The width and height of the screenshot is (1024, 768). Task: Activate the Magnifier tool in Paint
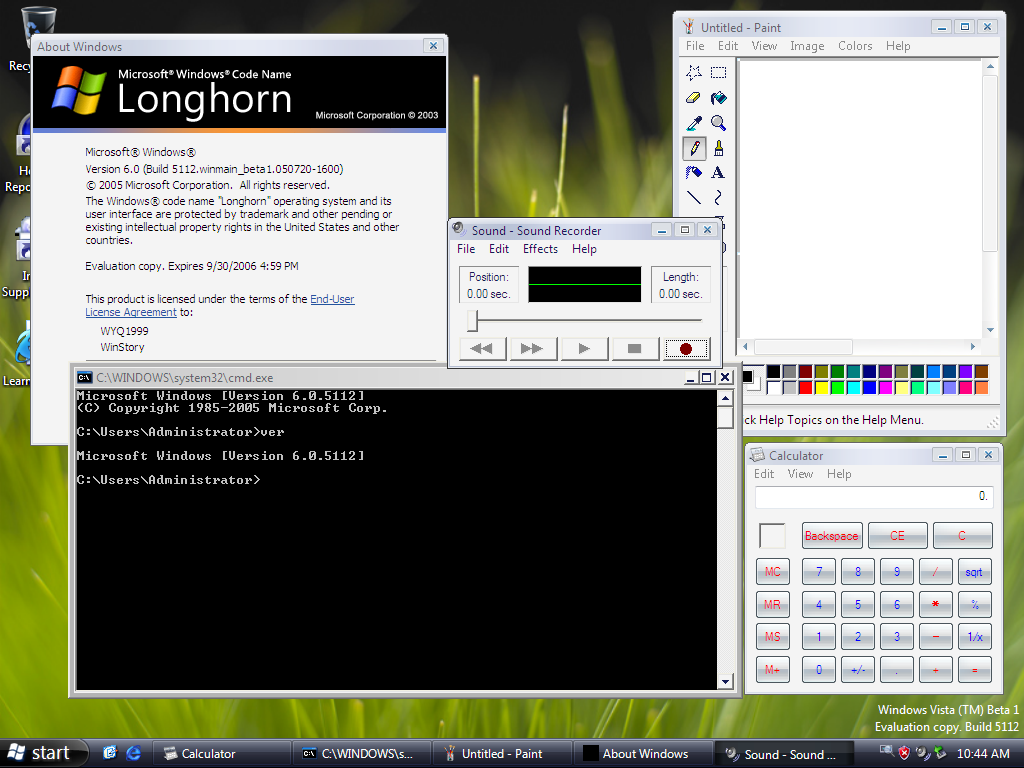click(718, 123)
